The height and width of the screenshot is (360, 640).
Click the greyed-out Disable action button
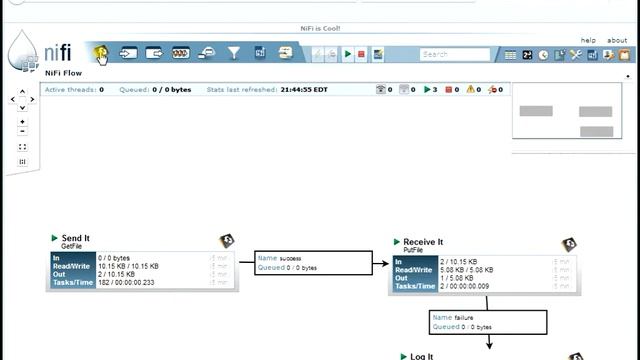(x=332, y=54)
